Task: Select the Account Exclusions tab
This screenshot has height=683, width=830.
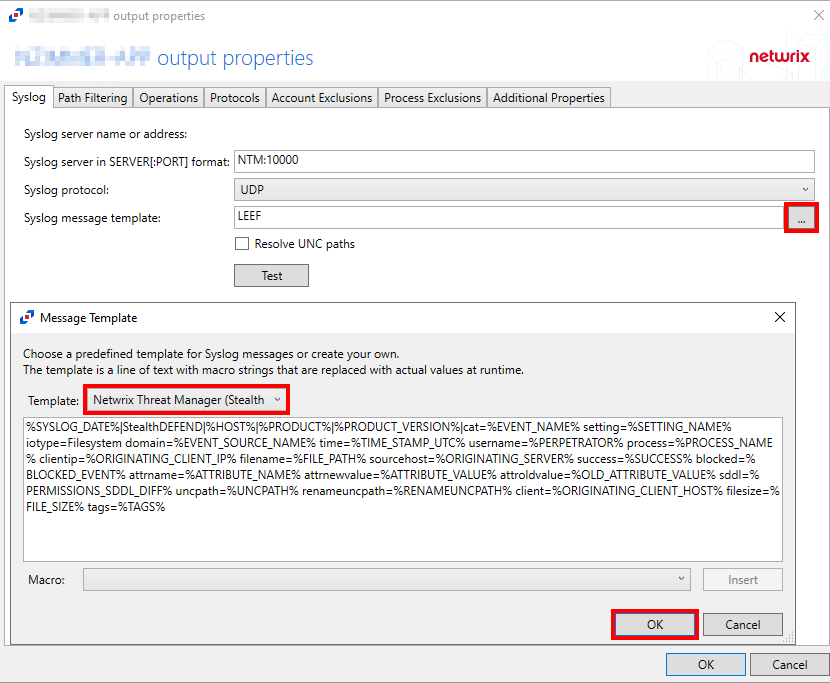Action: [x=321, y=98]
